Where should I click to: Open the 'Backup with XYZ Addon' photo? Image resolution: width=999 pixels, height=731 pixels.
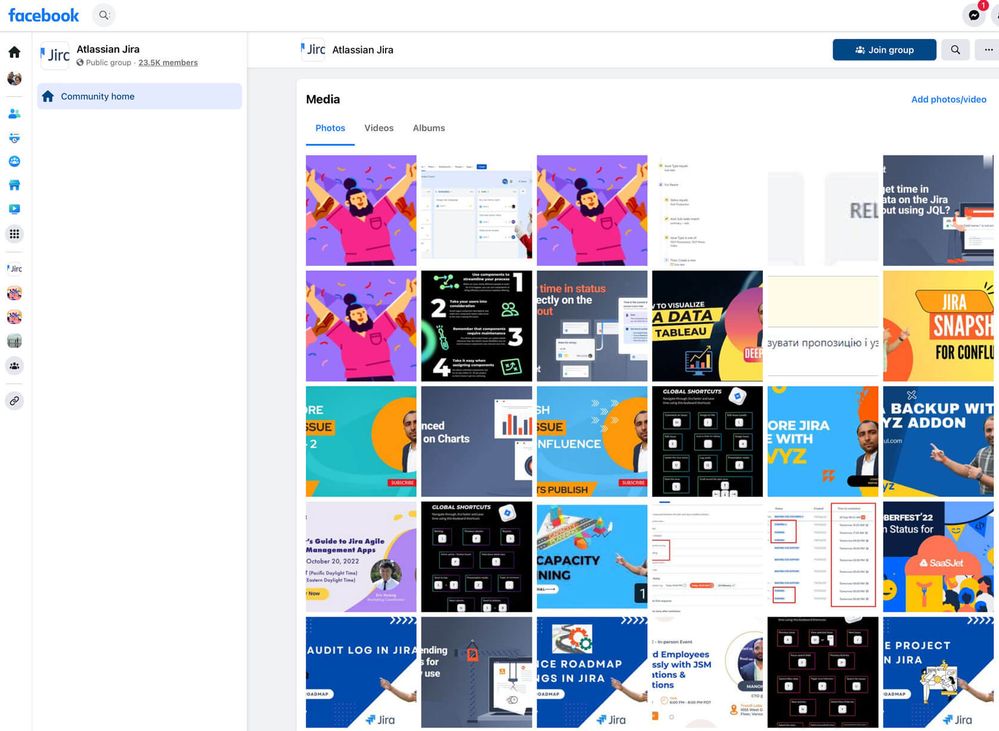938,442
